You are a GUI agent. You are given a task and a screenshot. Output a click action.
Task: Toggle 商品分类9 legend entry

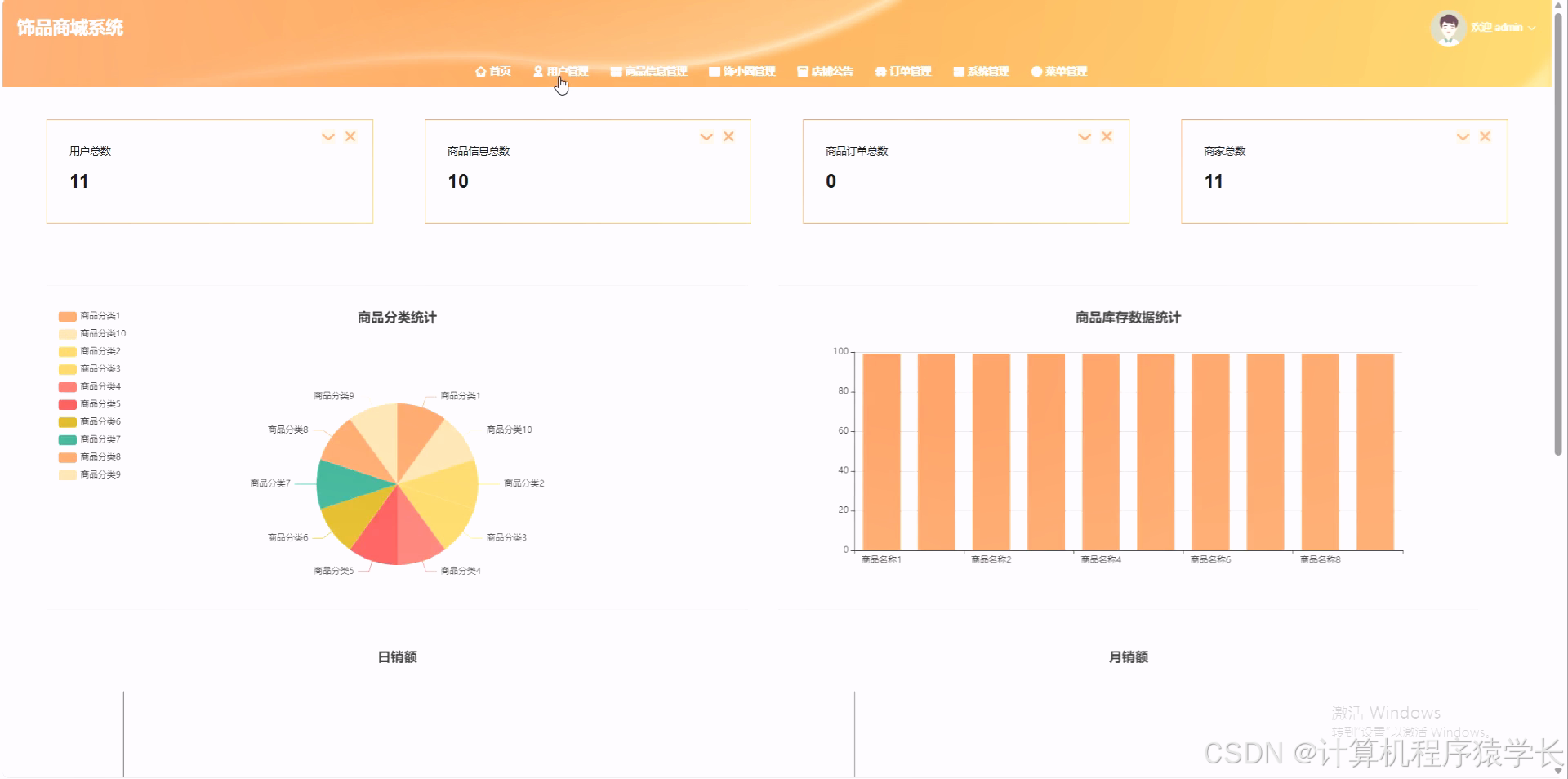(90, 475)
